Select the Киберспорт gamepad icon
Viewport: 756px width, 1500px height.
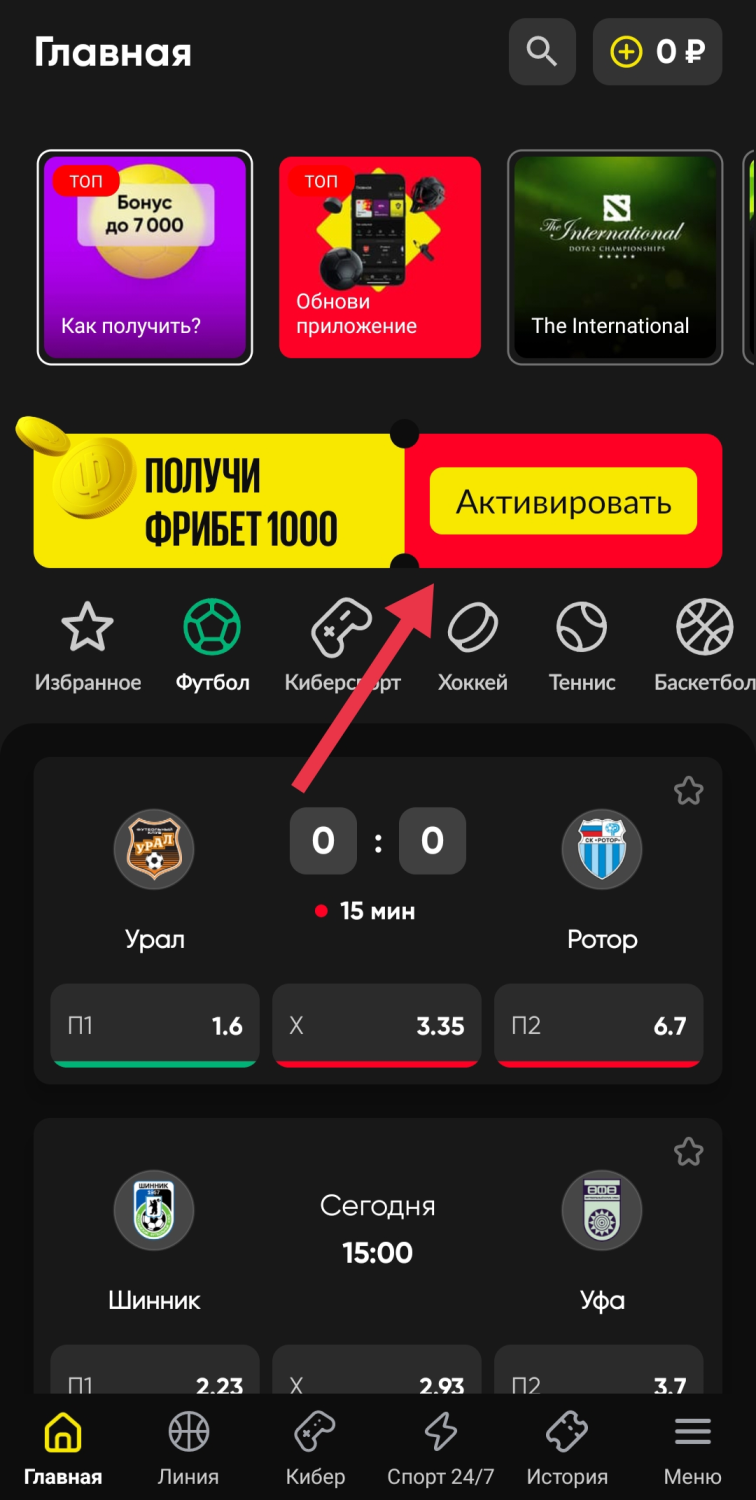pyautogui.click(x=342, y=627)
